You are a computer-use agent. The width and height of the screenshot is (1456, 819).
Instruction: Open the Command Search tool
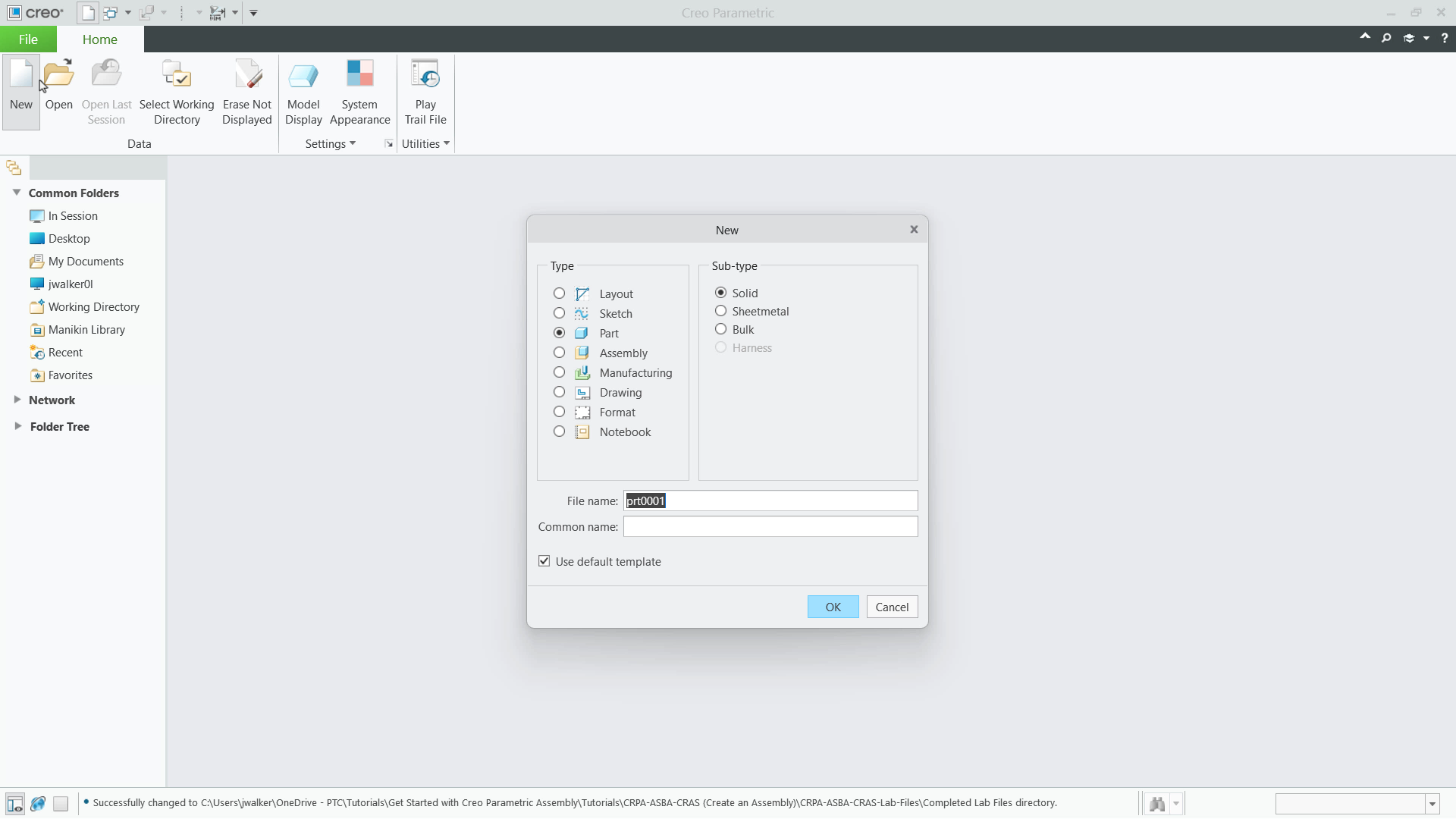pyautogui.click(x=1388, y=37)
